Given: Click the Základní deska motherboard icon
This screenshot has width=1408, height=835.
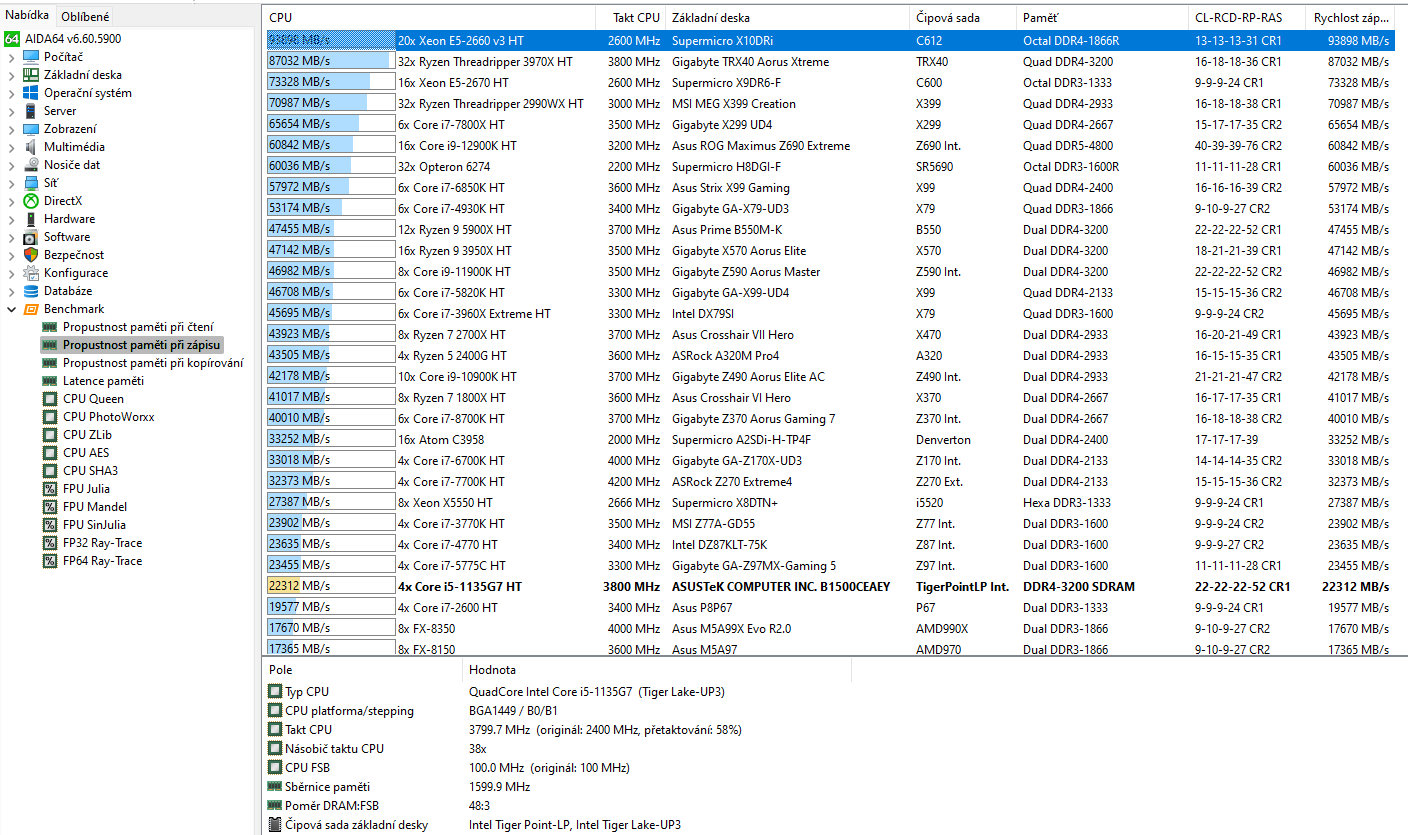Looking at the screenshot, I should pyautogui.click(x=31, y=74).
